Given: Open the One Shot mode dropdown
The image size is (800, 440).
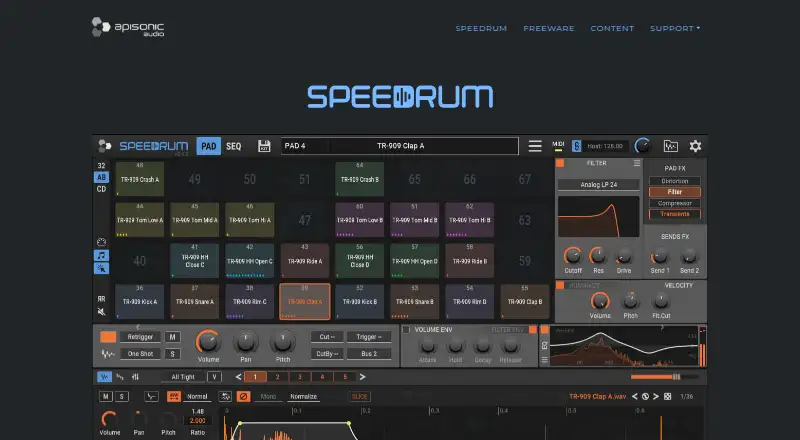Looking at the screenshot, I should coord(140,354).
